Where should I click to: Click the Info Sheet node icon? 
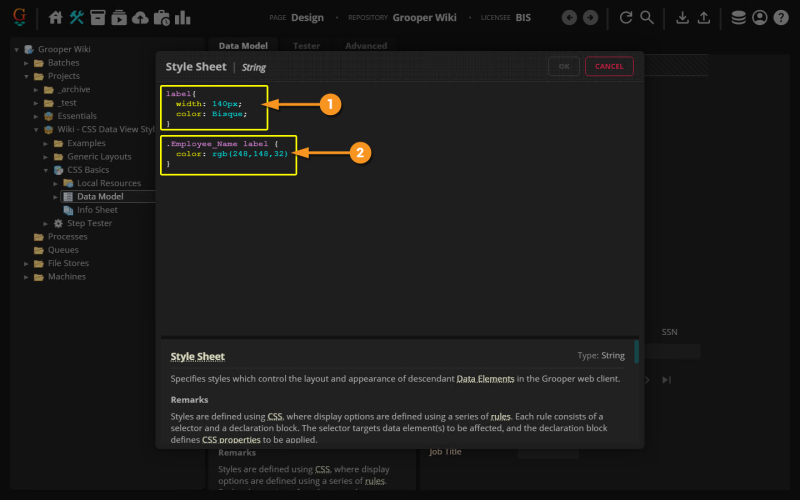point(68,210)
